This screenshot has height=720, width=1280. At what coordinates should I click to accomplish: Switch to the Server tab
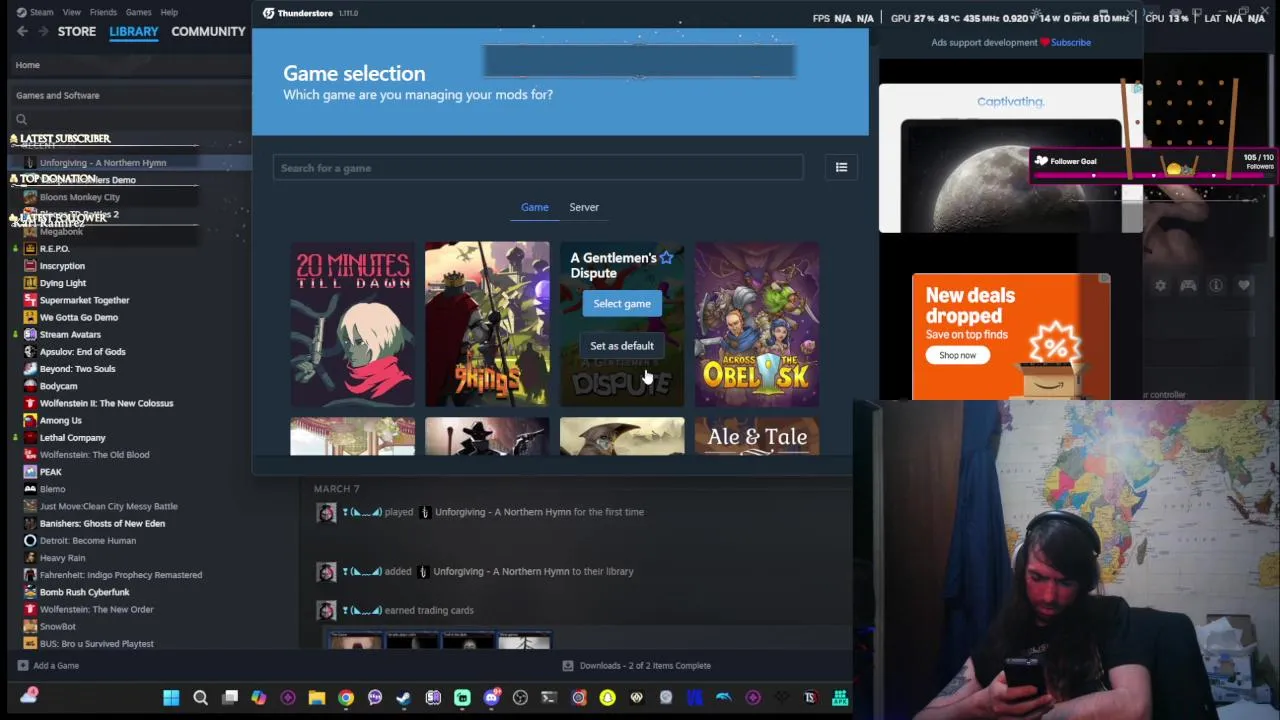click(584, 207)
